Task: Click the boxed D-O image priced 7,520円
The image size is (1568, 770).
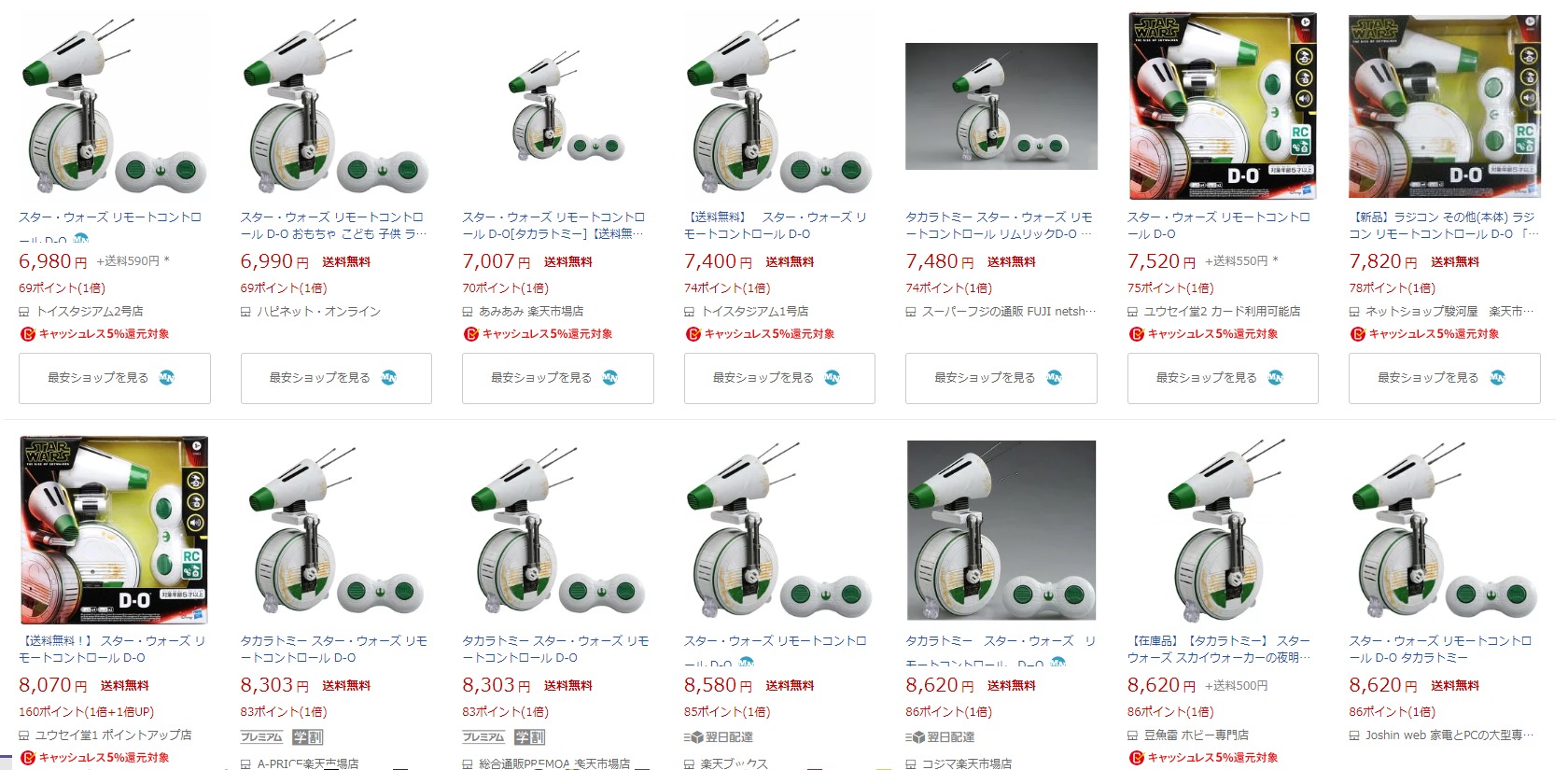Action: pyautogui.click(x=1222, y=105)
